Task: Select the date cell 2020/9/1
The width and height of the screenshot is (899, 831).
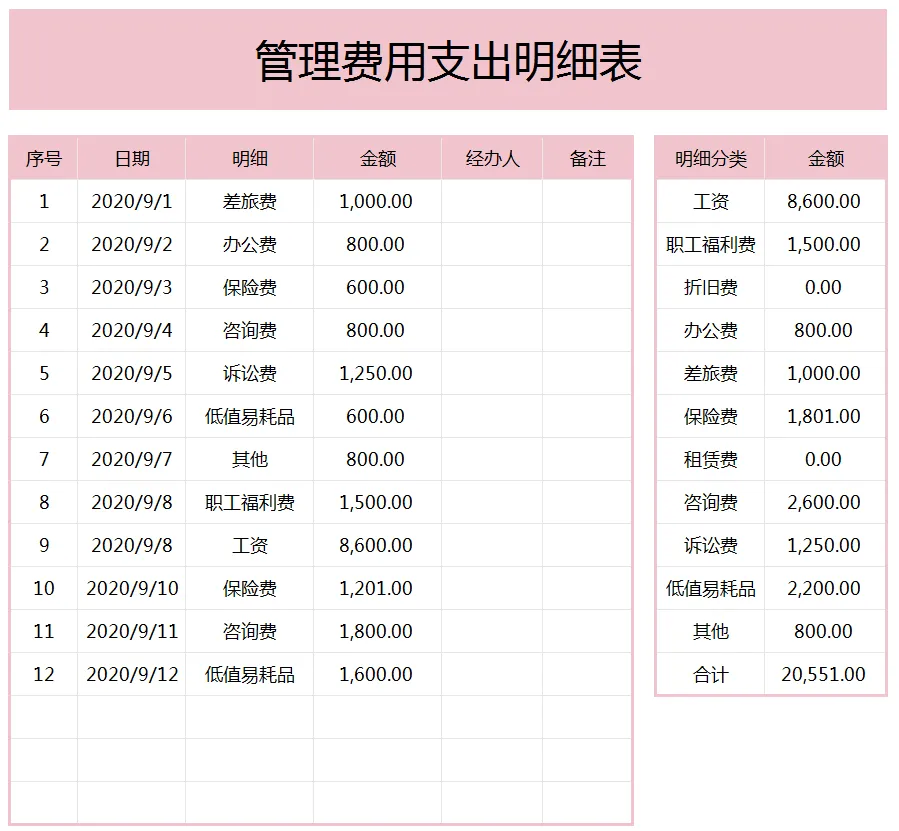Action: pos(132,201)
